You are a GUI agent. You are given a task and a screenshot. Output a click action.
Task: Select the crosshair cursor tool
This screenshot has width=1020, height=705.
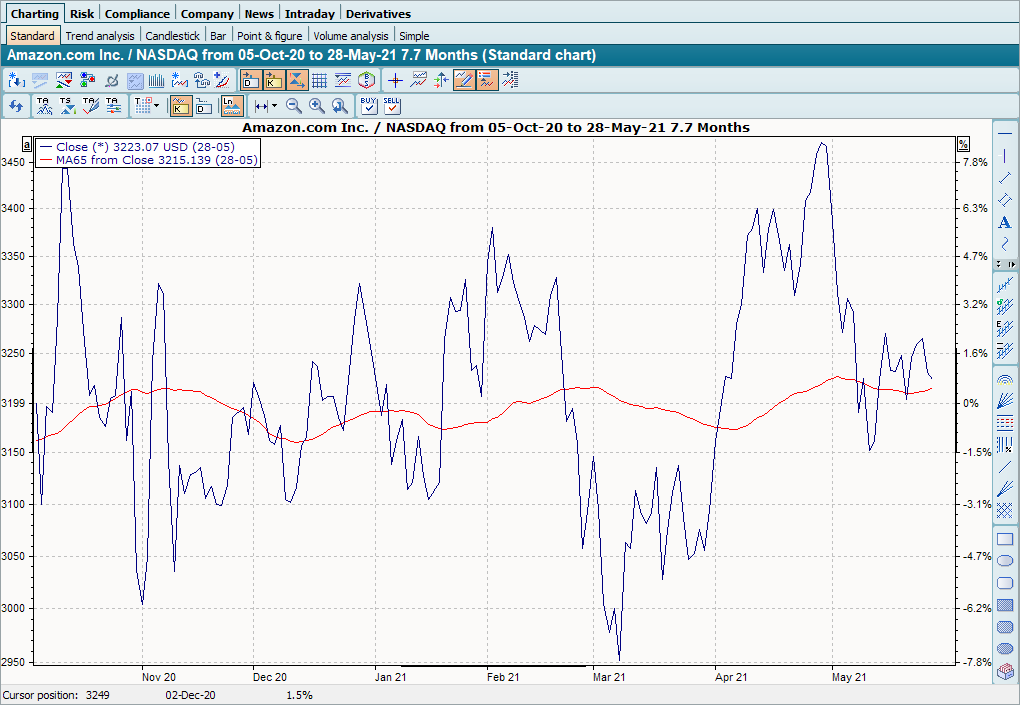395,80
